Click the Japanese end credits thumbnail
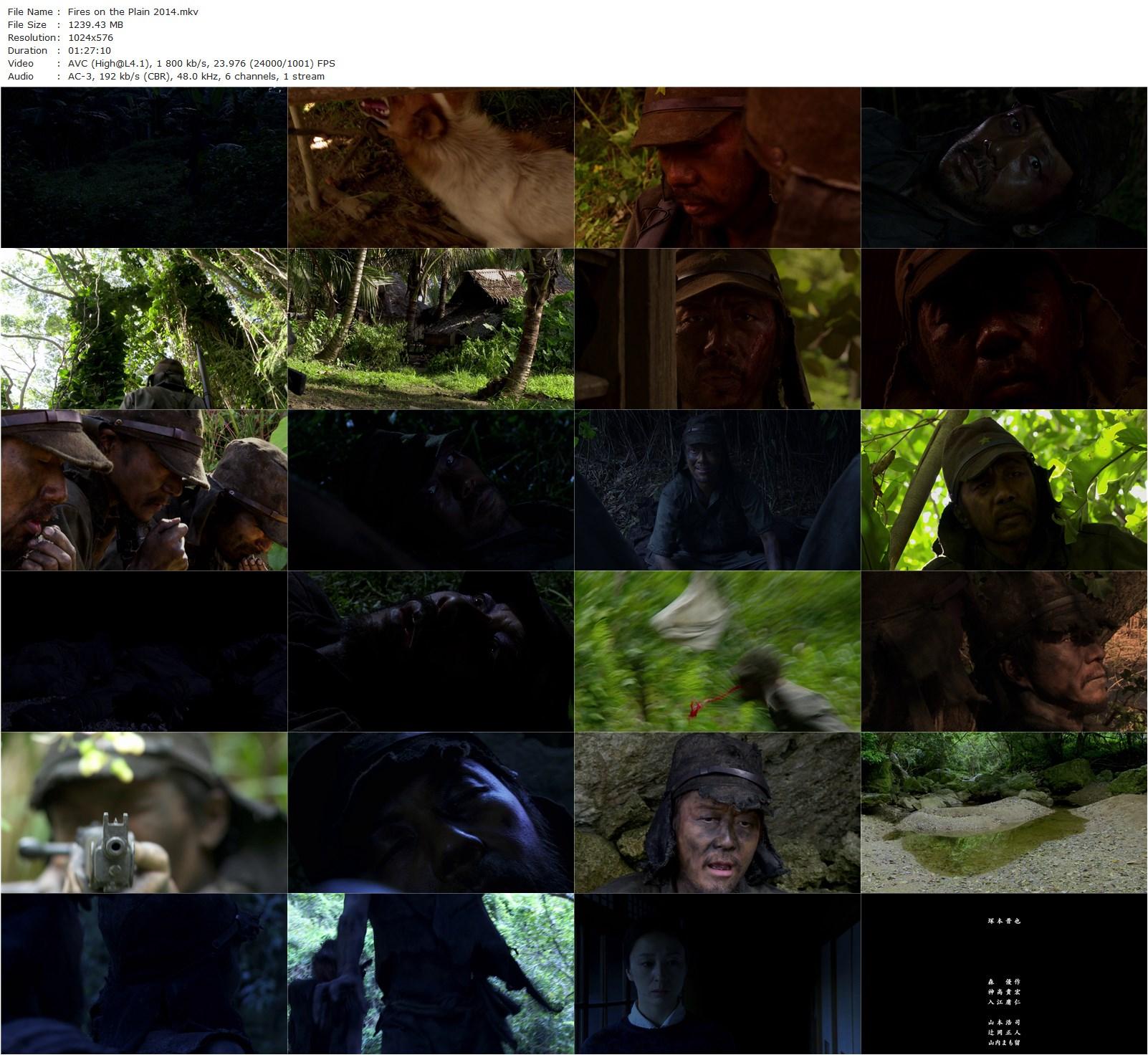This screenshot has height=1055, width=1148. 1004,974
